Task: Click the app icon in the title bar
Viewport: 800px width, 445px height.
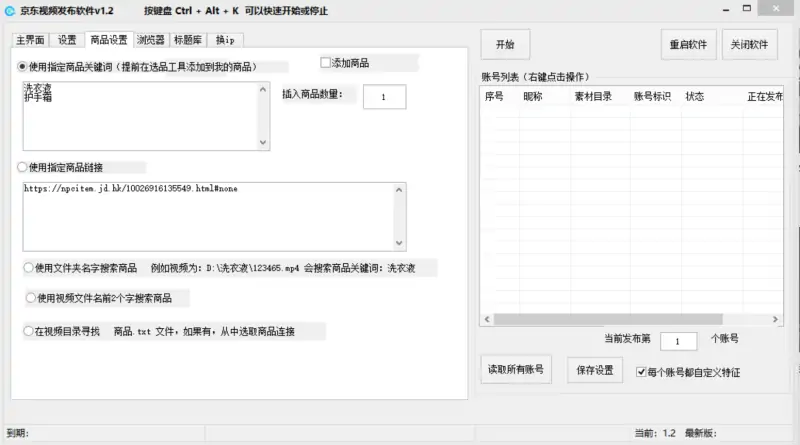Action: tap(11, 10)
